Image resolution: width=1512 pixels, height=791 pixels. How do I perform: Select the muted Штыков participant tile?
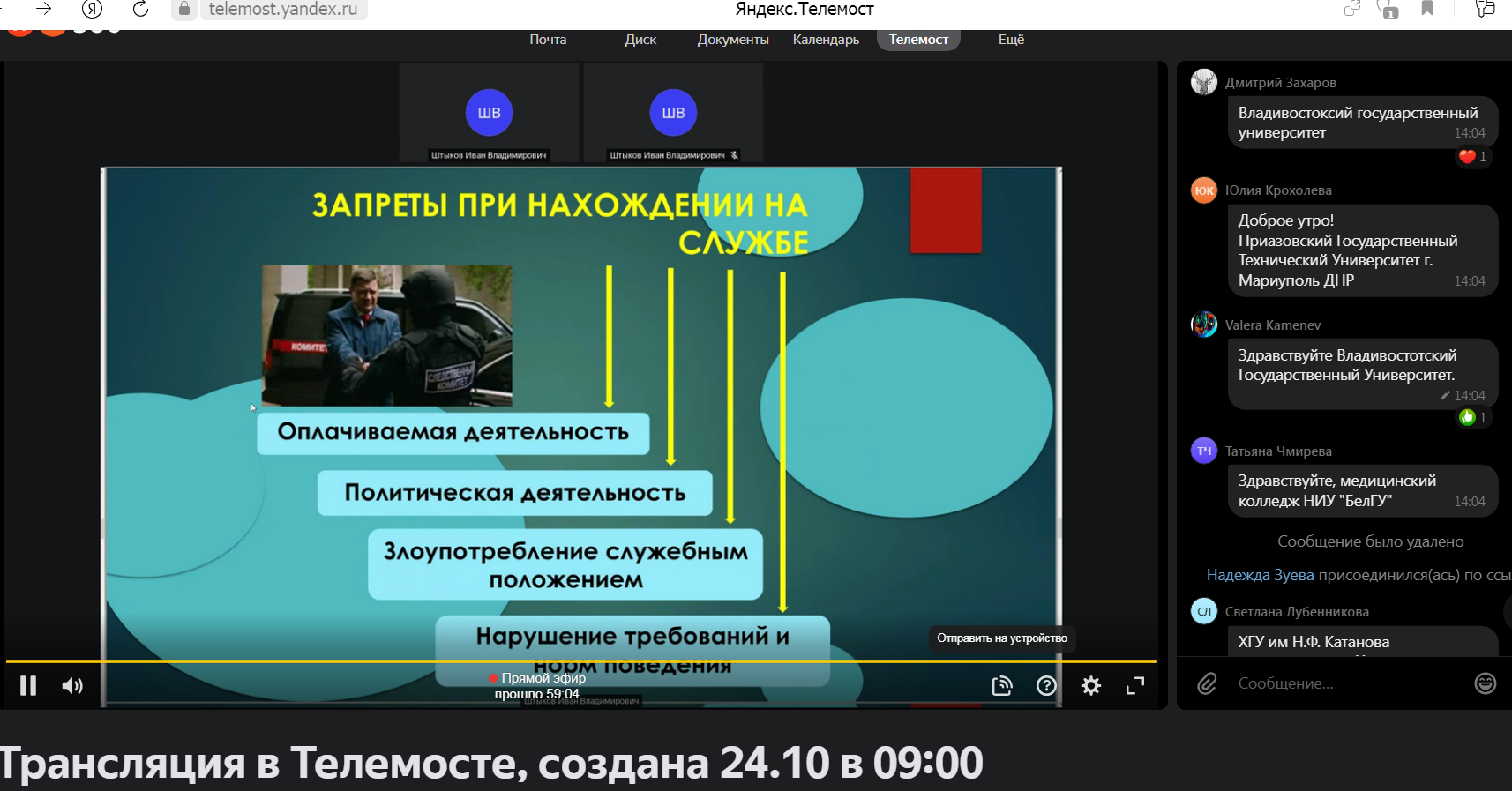(x=673, y=113)
